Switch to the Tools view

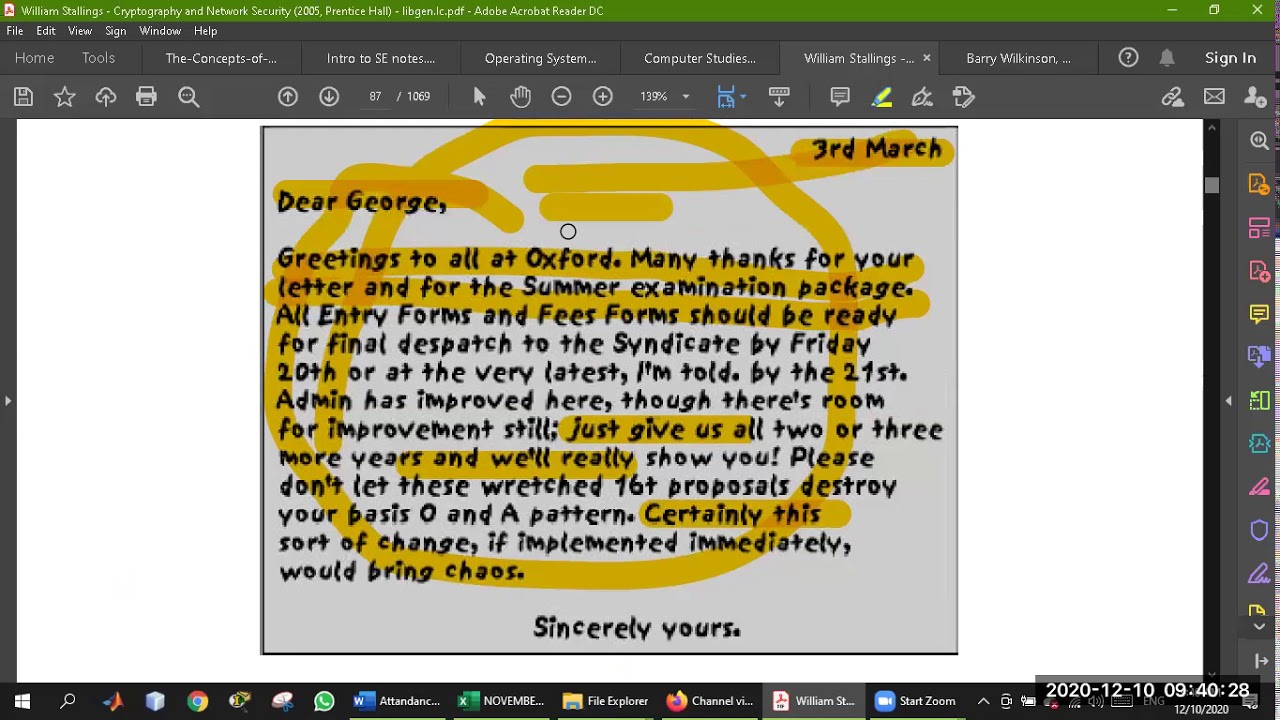pos(98,58)
